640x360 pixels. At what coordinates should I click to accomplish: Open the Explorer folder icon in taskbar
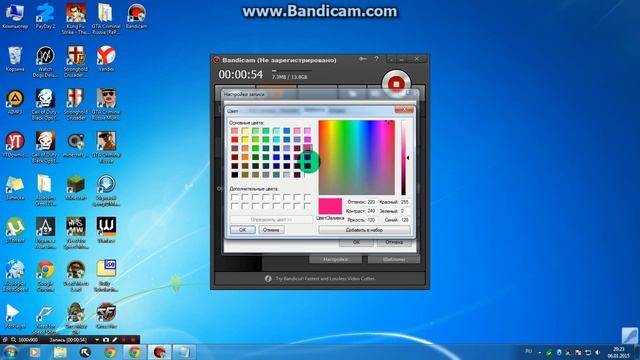pyautogui.click(x=60, y=352)
